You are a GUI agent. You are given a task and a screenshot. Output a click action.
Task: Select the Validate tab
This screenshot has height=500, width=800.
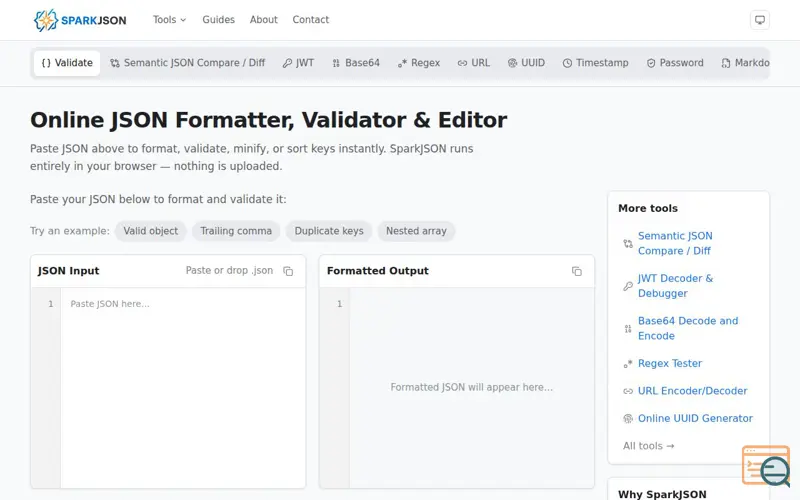tap(67, 63)
